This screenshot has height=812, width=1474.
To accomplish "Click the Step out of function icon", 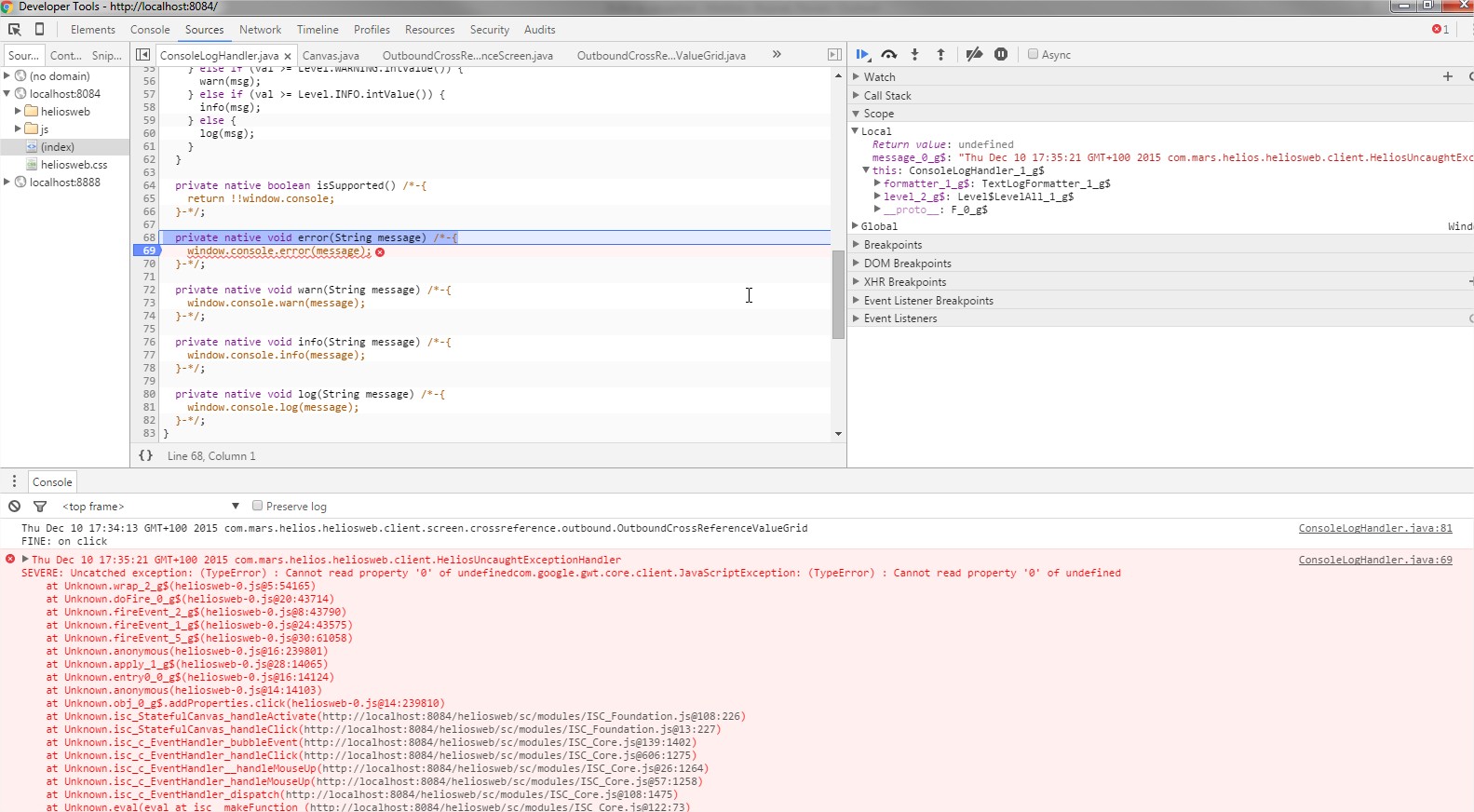I will pyautogui.click(x=940, y=55).
